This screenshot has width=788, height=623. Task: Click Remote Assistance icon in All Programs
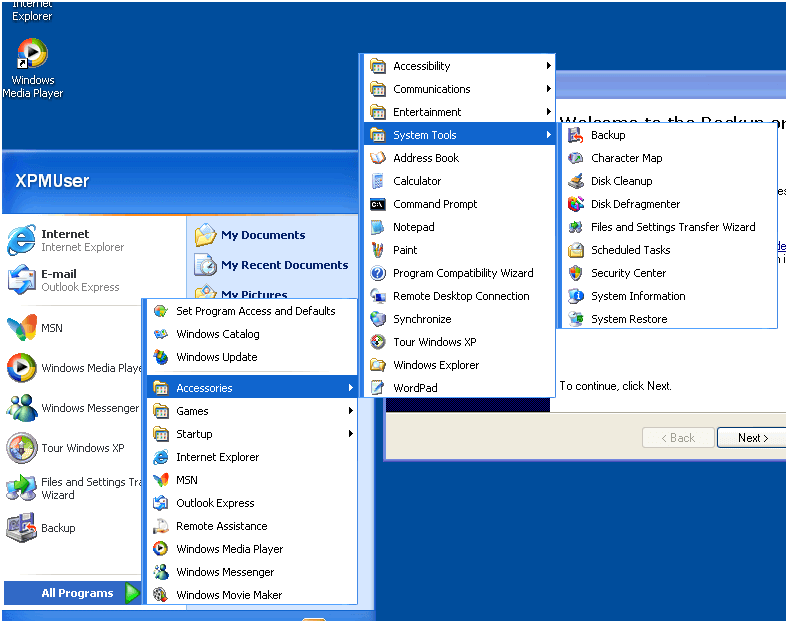click(x=161, y=526)
